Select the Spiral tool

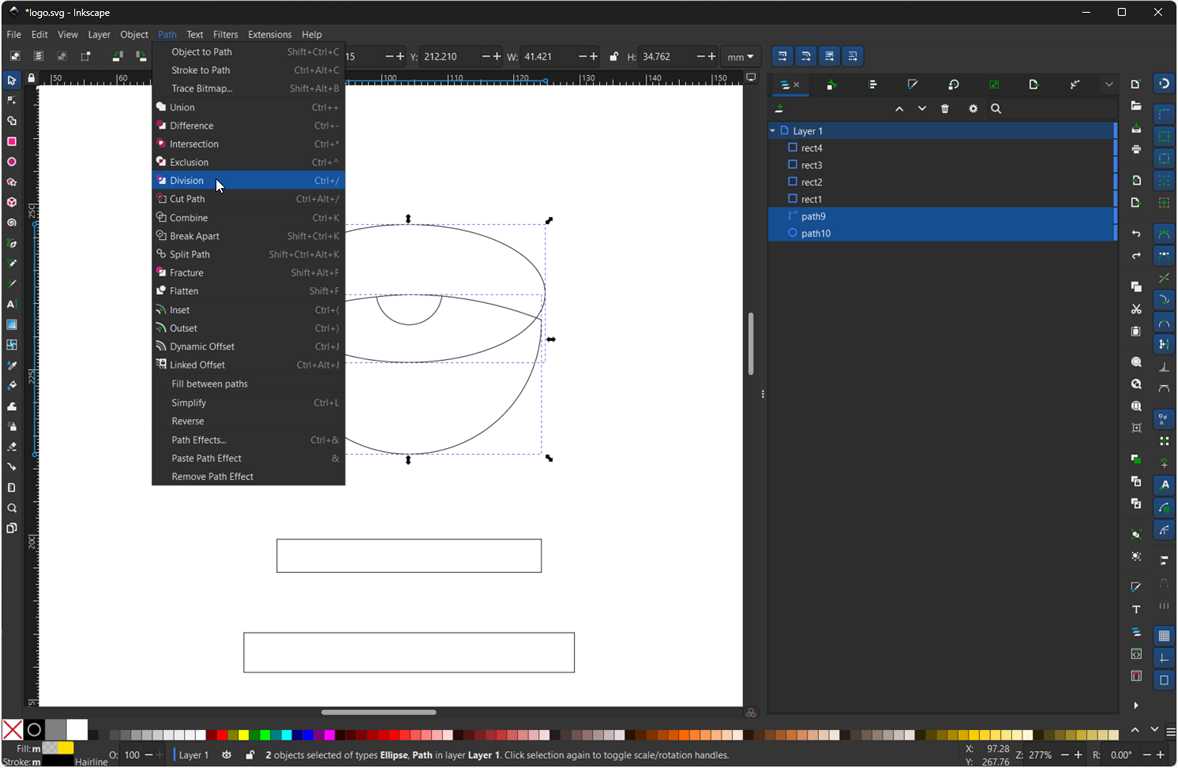click(x=11, y=222)
